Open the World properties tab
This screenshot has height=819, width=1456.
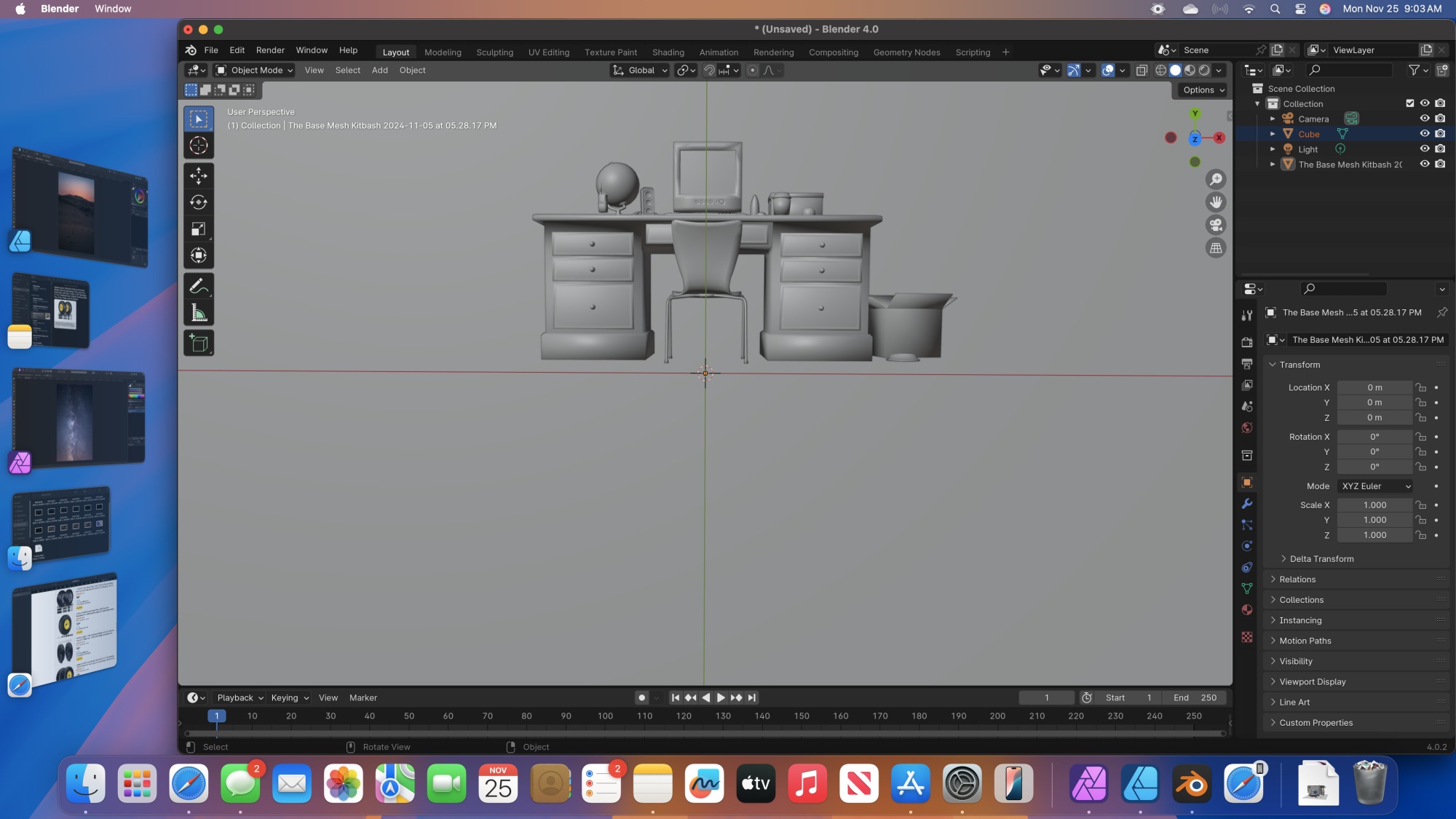coord(1247,428)
